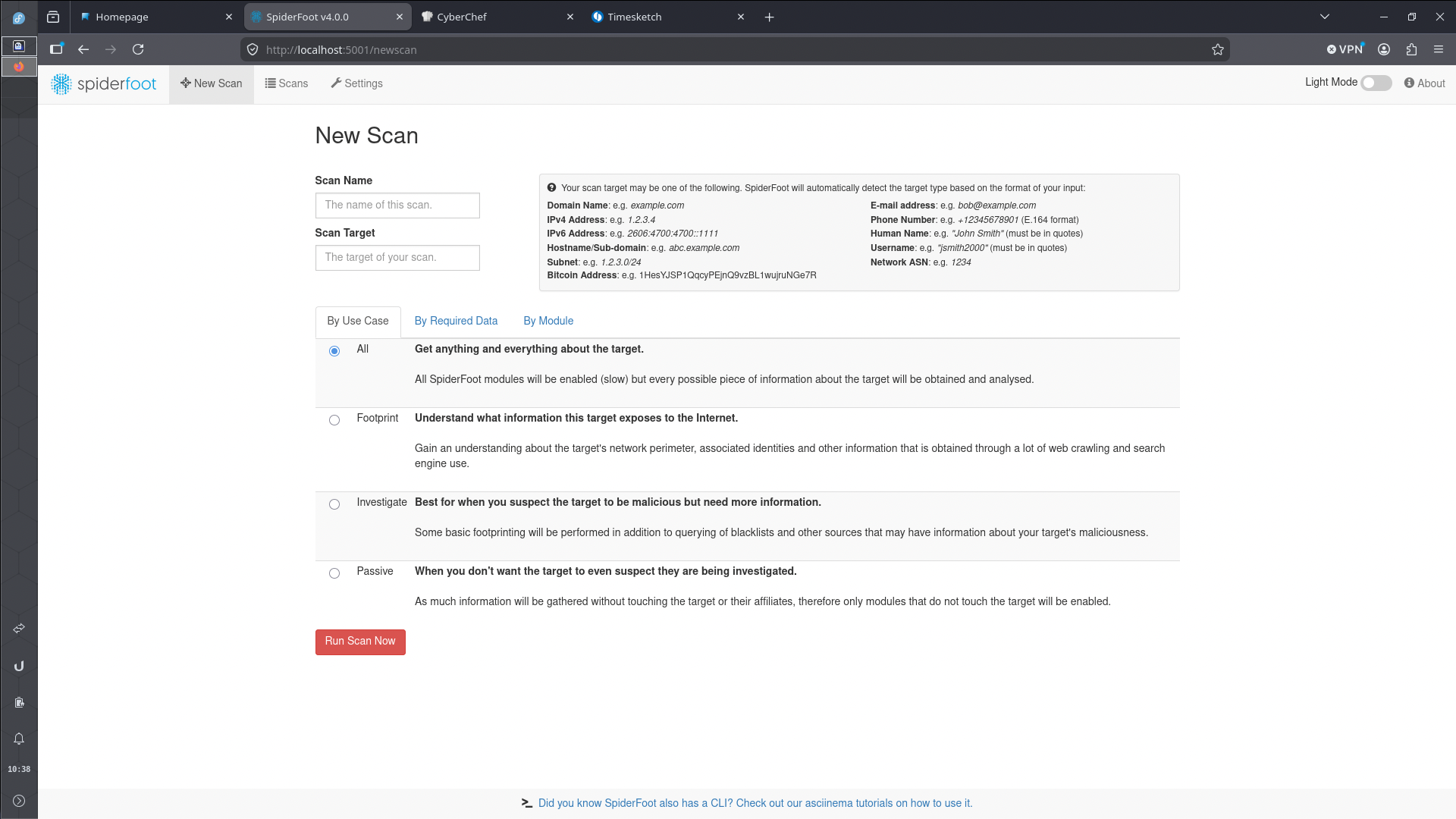
Task: Click the terminal app icon in the panel
Action: [19, 46]
